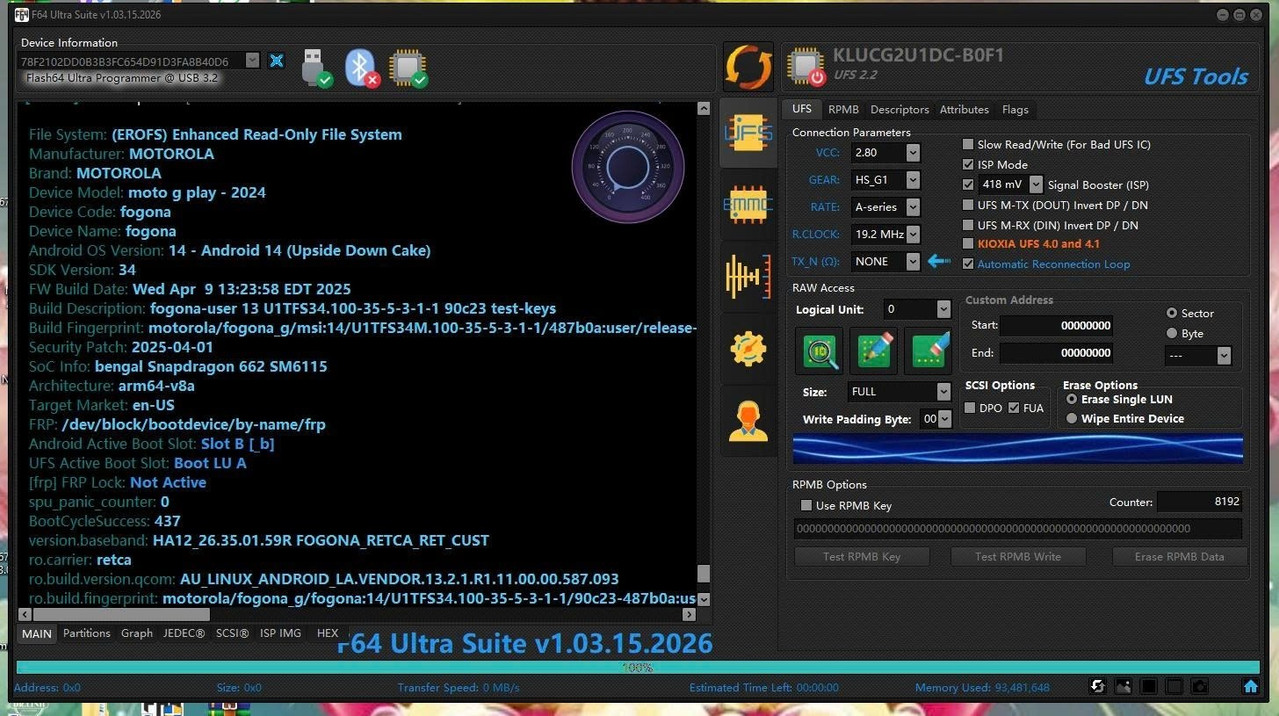Screen dimensions: 1279x716
Task: Open the user profile sidebar icon
Action: pos(748,419)
